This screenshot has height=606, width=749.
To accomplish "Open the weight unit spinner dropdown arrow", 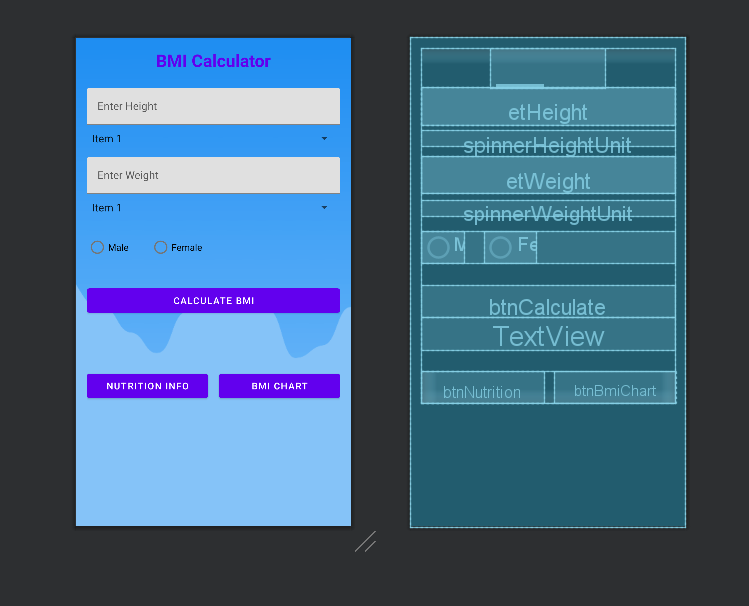I will [324, 208].
